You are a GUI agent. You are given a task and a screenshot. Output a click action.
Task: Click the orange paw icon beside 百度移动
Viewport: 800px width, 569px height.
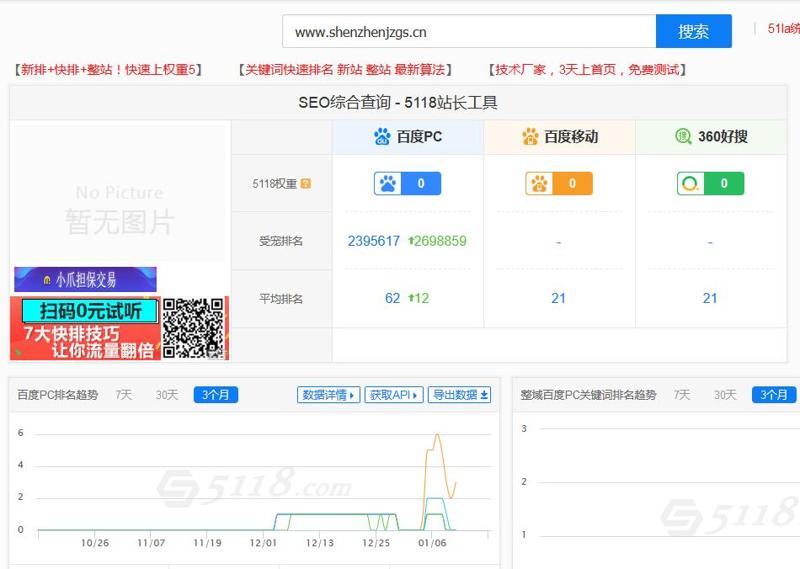[530, 137]
